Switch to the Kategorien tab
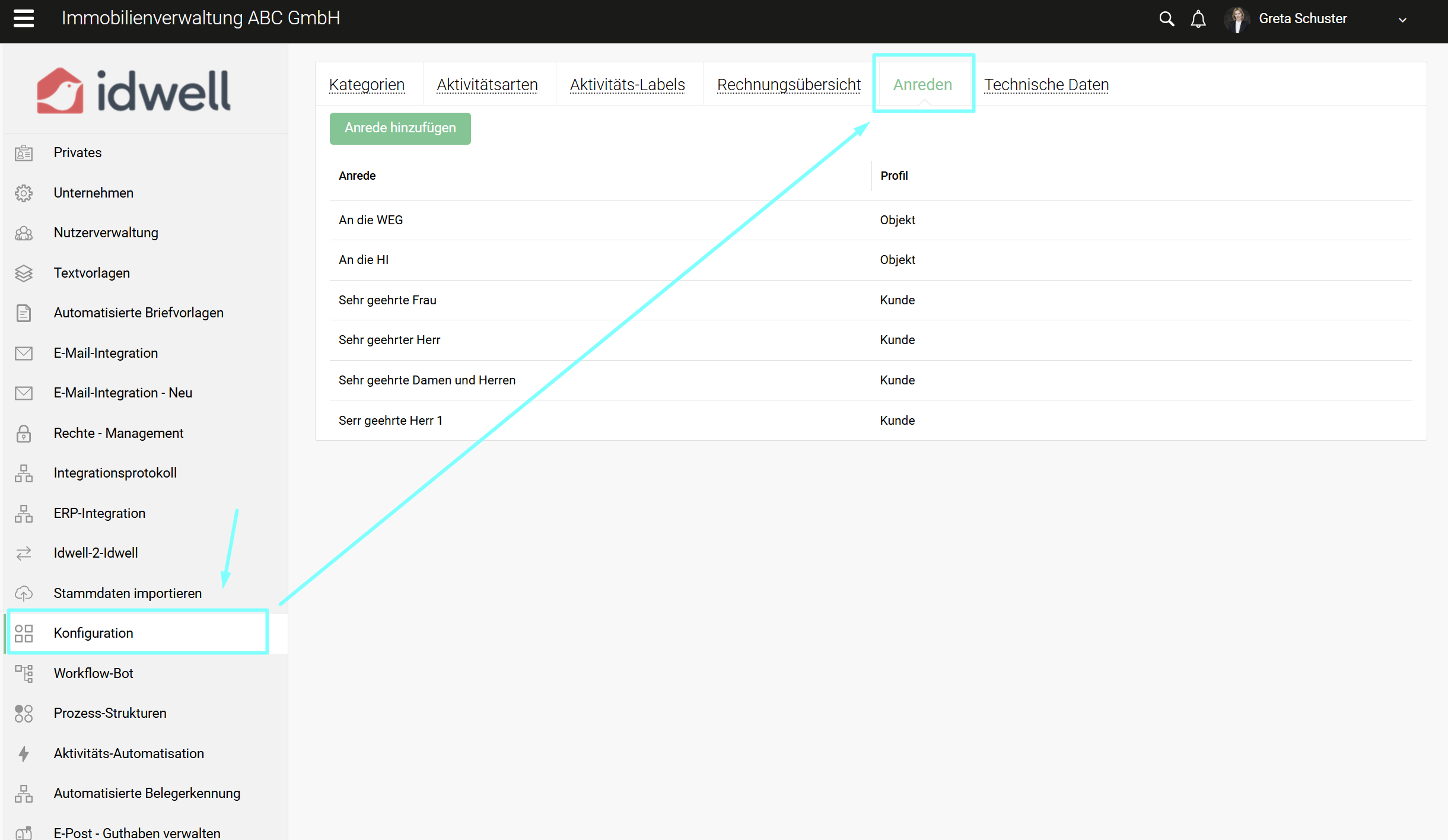 [367, 85]
